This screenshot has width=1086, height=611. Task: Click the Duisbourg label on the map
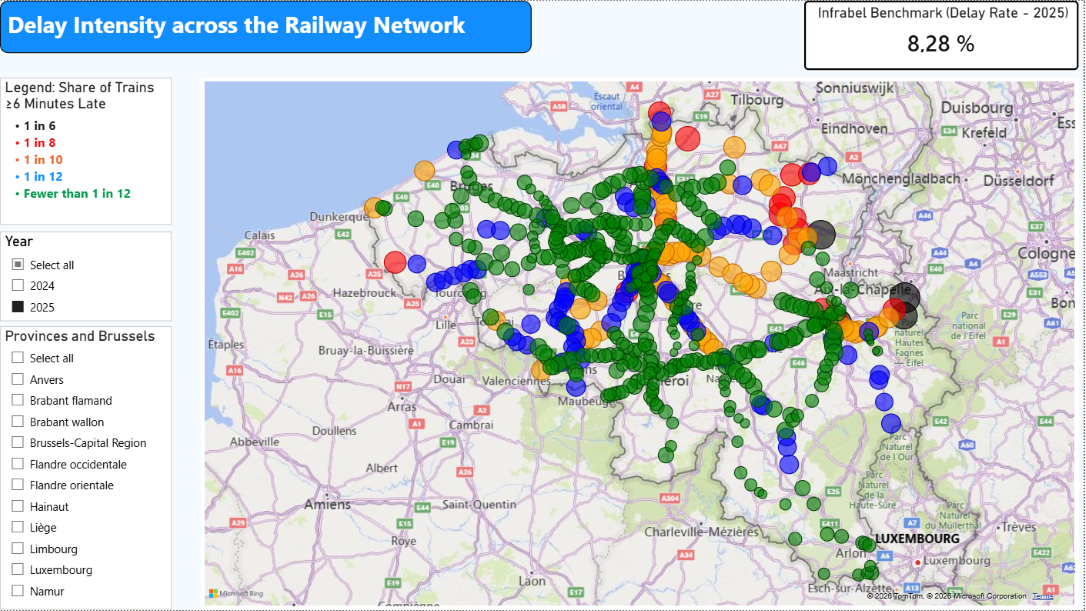click(977, 107)
